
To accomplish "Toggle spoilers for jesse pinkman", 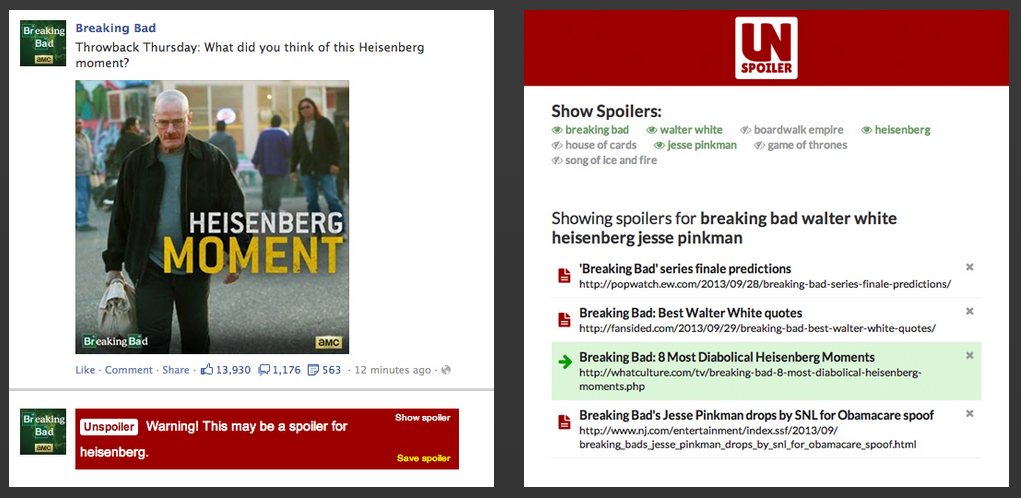I will pyautogui.click(x=695, y=145).
